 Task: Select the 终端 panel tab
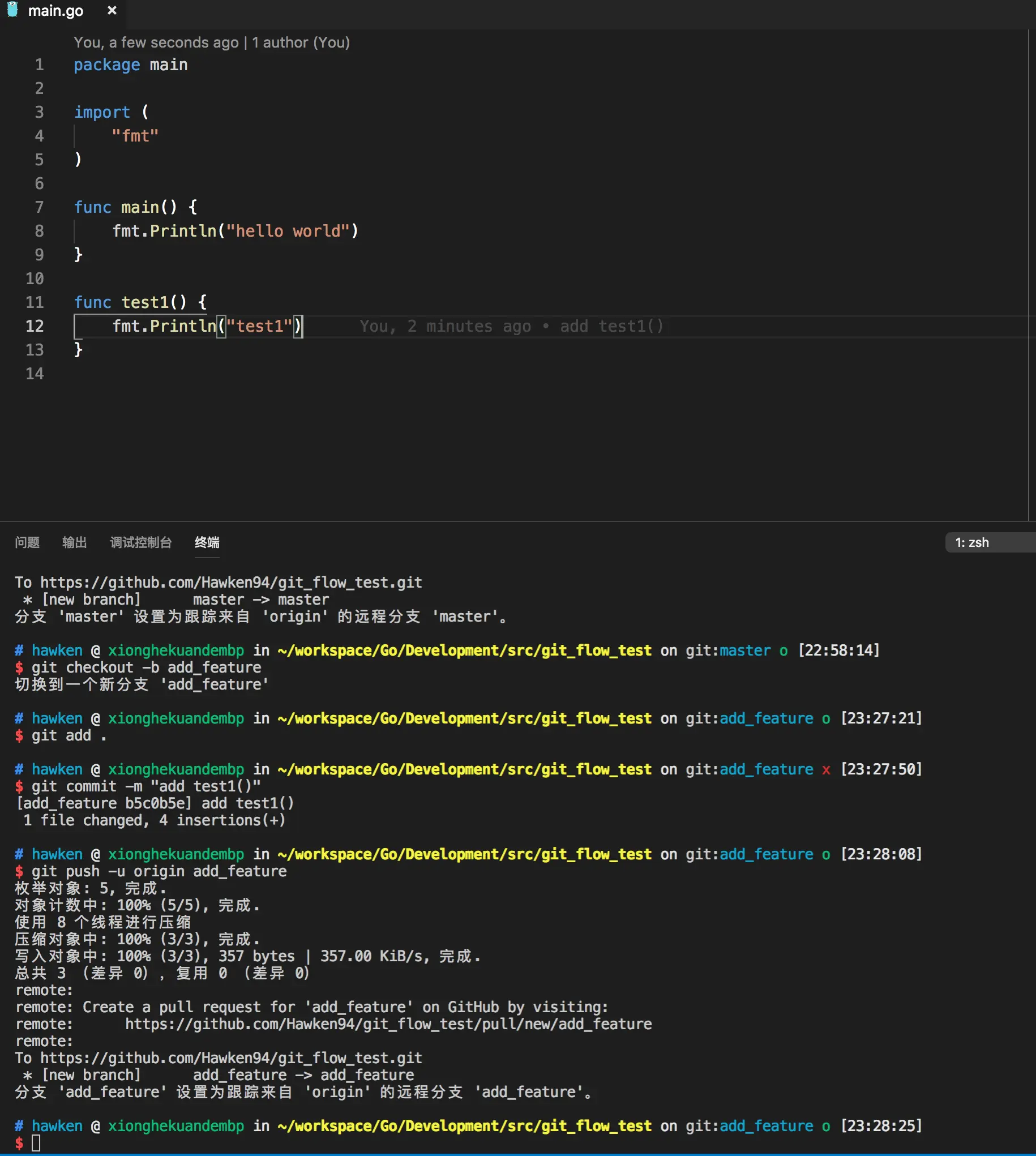(207, 542)
